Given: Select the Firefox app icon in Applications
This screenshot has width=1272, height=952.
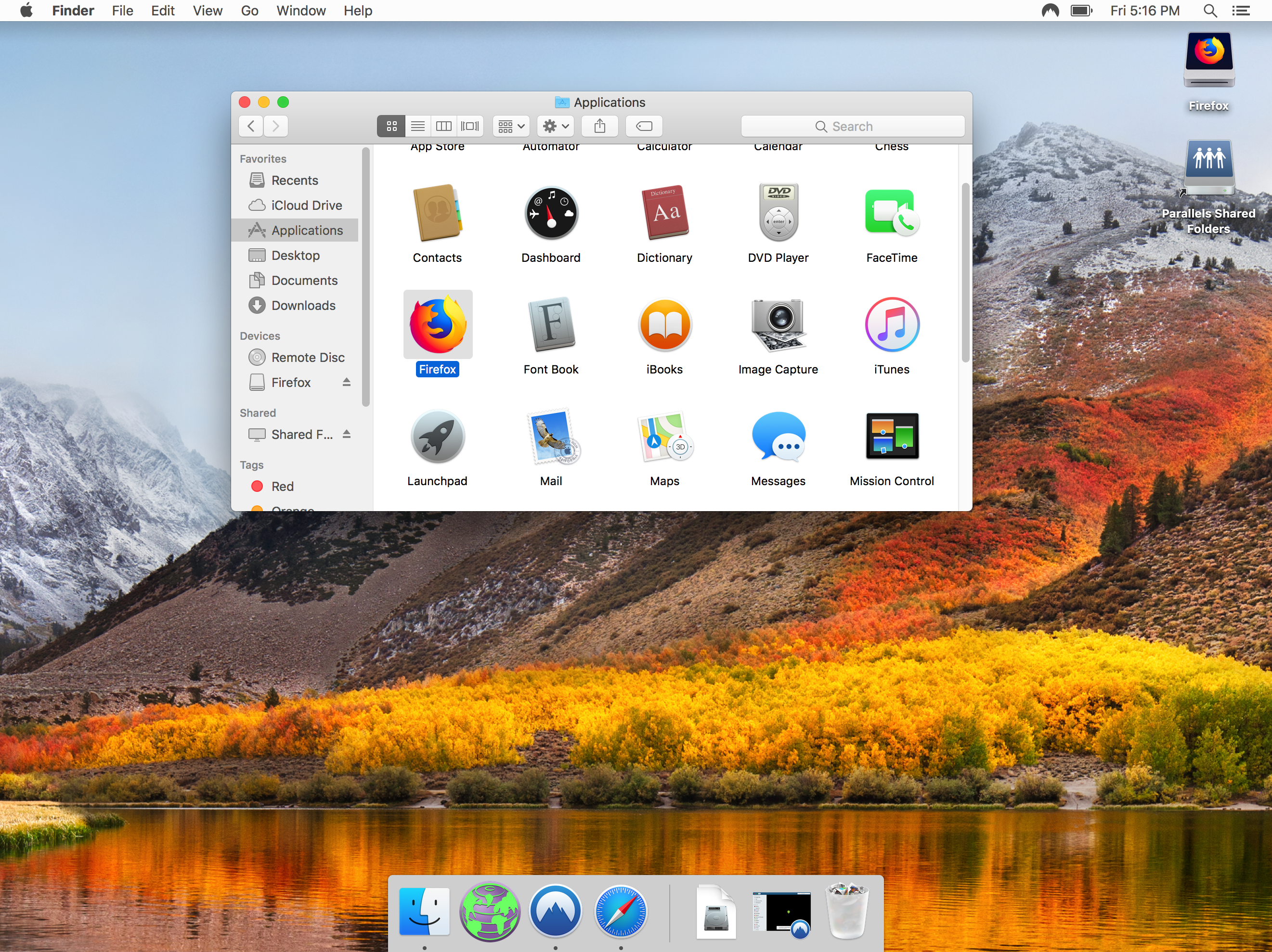Looking at the screenshot, I should tap(438, 325).
